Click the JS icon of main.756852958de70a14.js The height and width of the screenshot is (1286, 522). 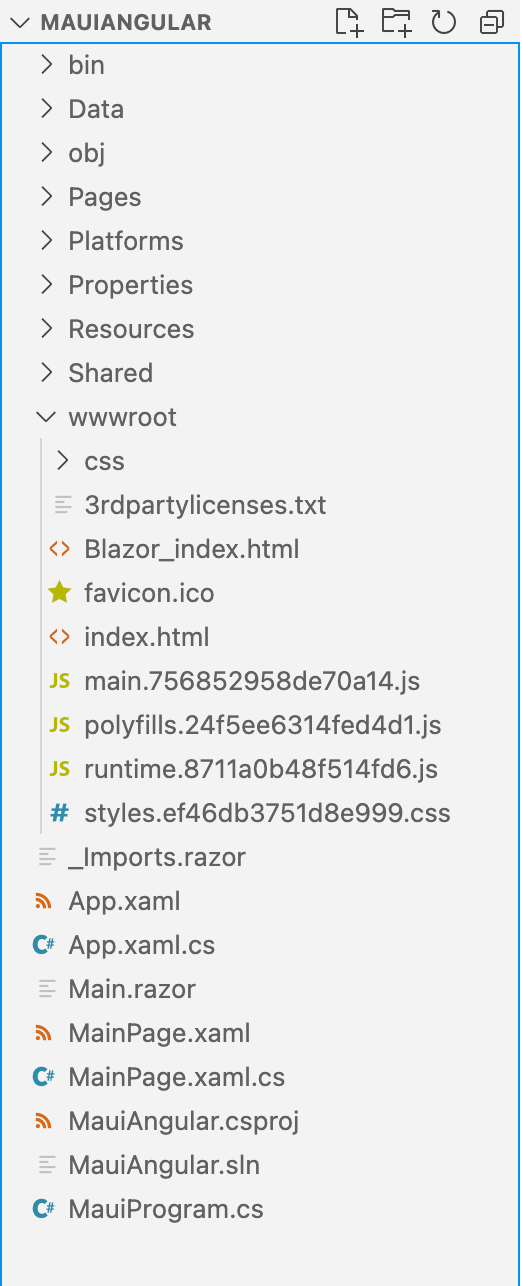pos(60,681)
